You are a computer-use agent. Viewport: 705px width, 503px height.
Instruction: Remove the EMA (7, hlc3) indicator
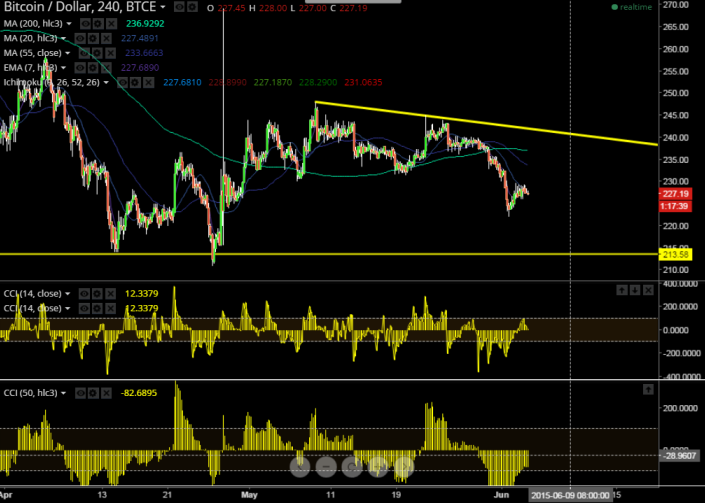[x=106, y=68]
